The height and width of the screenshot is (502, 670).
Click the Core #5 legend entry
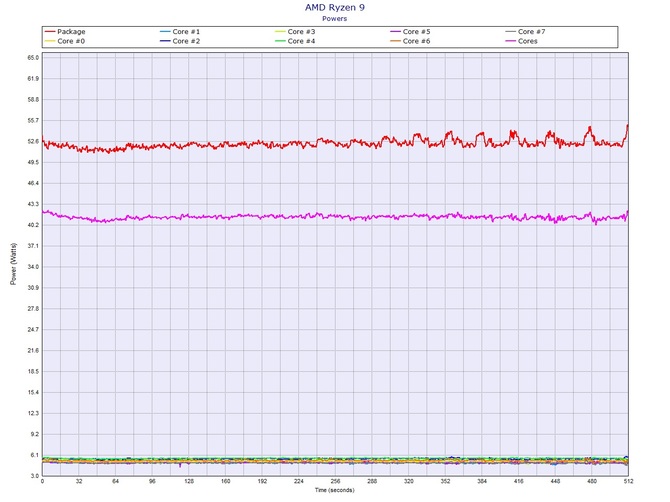point(410,32)
